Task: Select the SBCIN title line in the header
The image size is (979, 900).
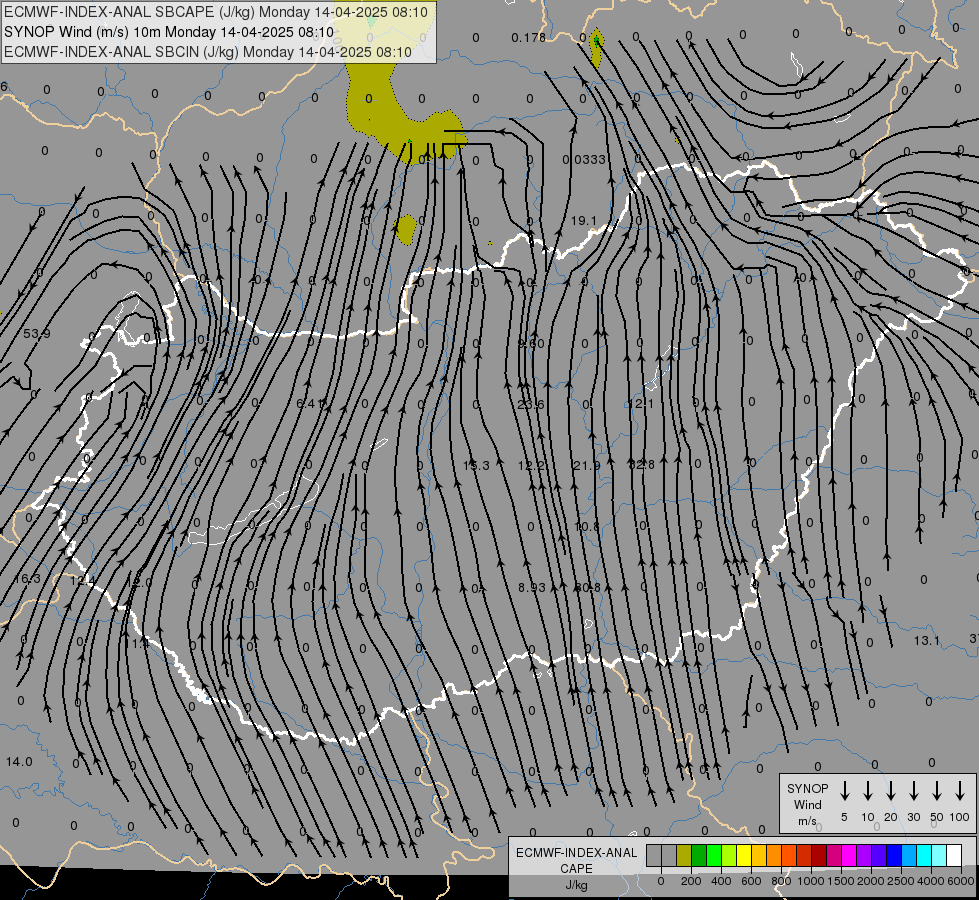Action: pos(208,52)
